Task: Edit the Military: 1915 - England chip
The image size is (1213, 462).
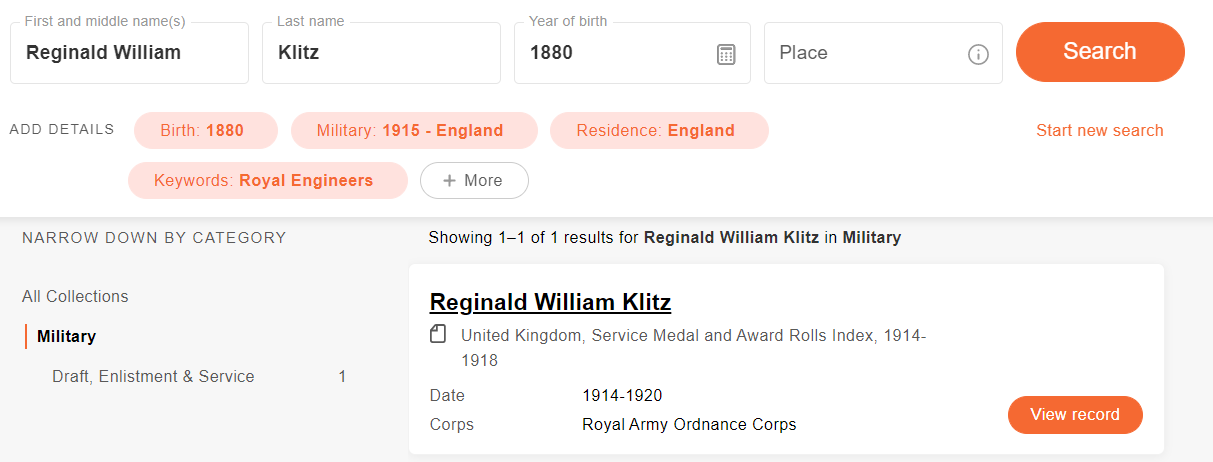Action: click(414, 131)
